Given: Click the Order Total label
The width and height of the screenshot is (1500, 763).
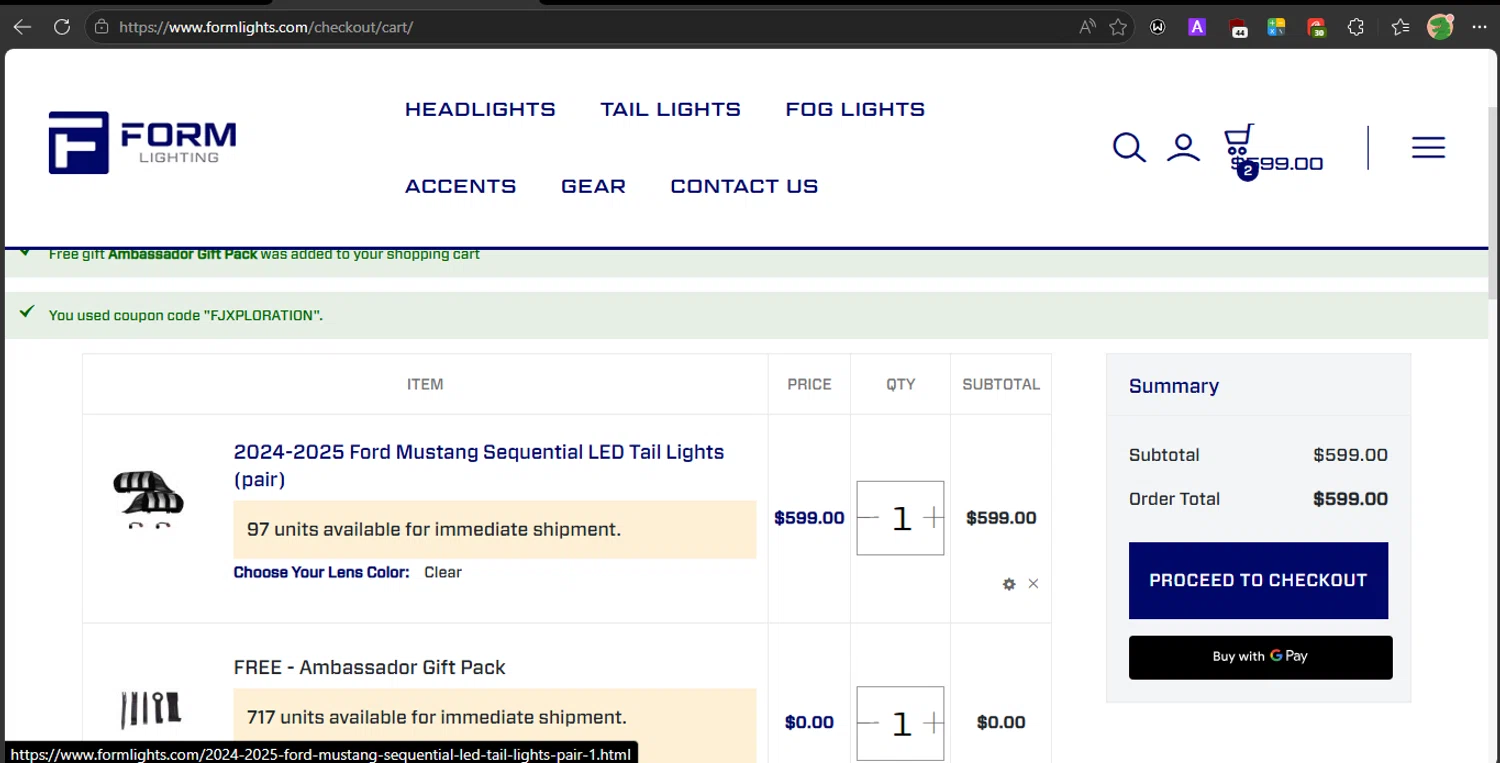Looking at the screenshot, I should point(1174,499).
